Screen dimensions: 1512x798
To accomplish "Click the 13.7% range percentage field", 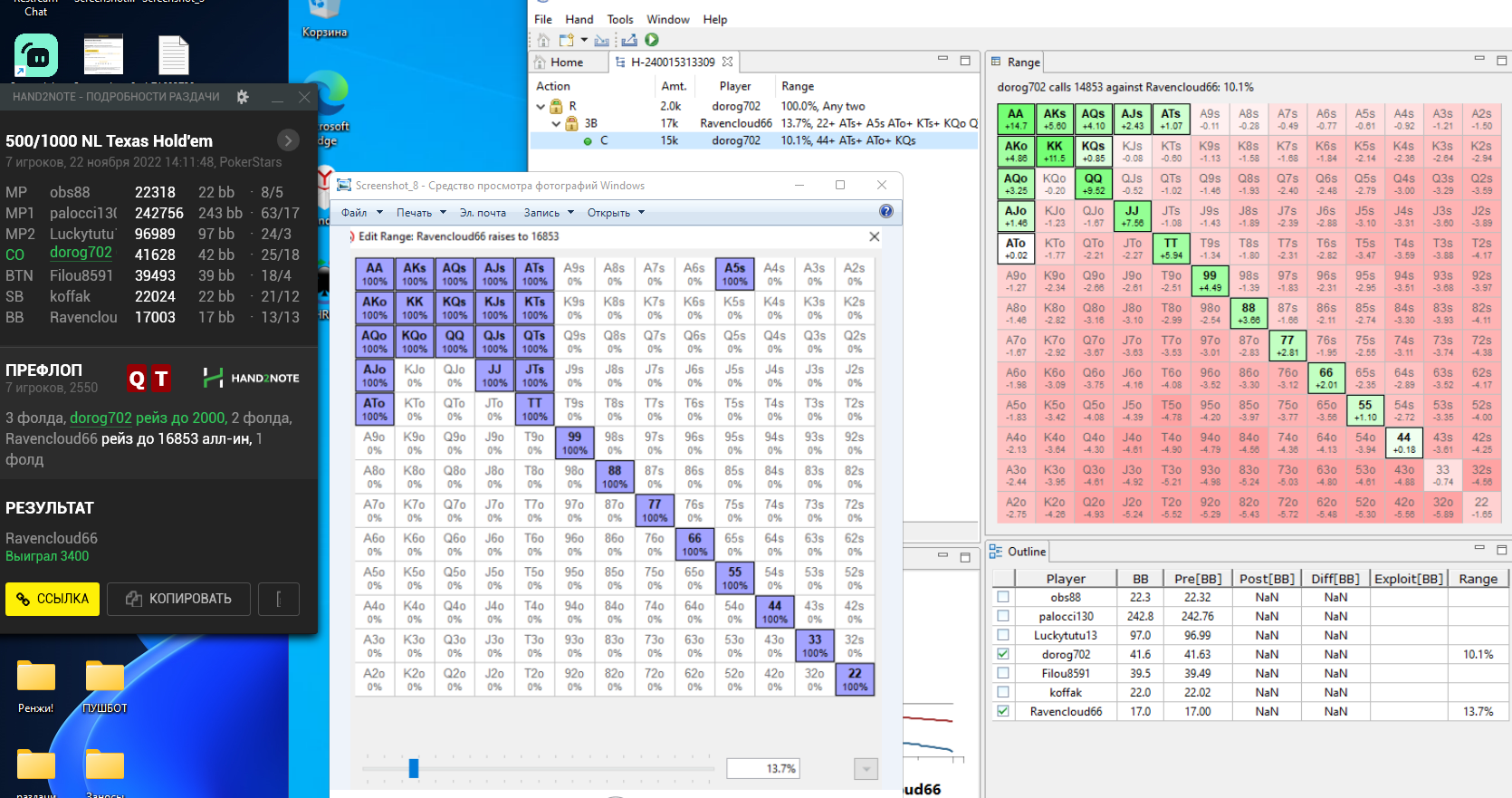I will point(763,769).
